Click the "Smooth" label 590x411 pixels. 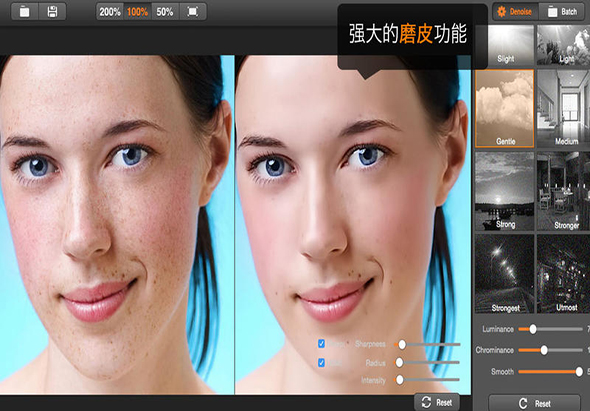(x=502, y=372)
